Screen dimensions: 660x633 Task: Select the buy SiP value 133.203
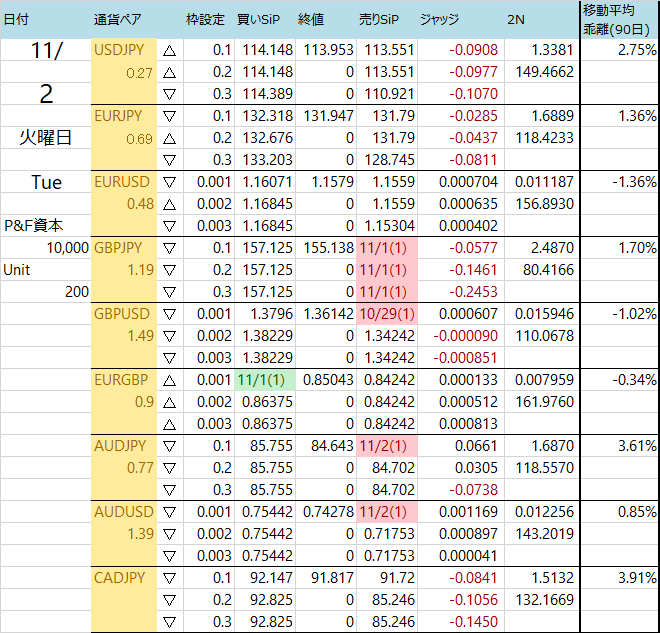click(268, 160)
